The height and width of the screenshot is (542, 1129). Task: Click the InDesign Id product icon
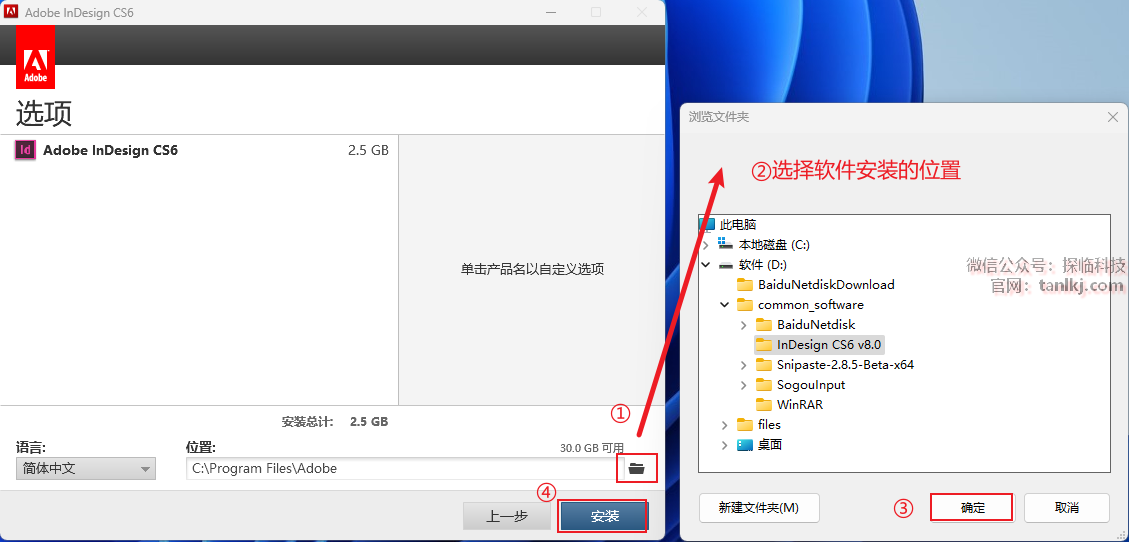25,150
